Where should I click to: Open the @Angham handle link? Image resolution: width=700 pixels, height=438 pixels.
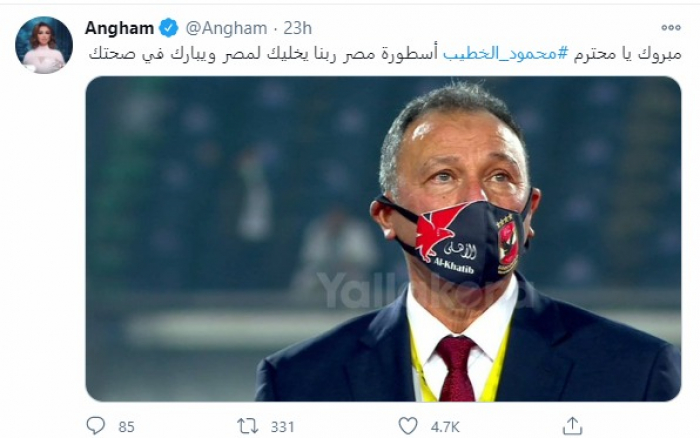coord(226,28)
